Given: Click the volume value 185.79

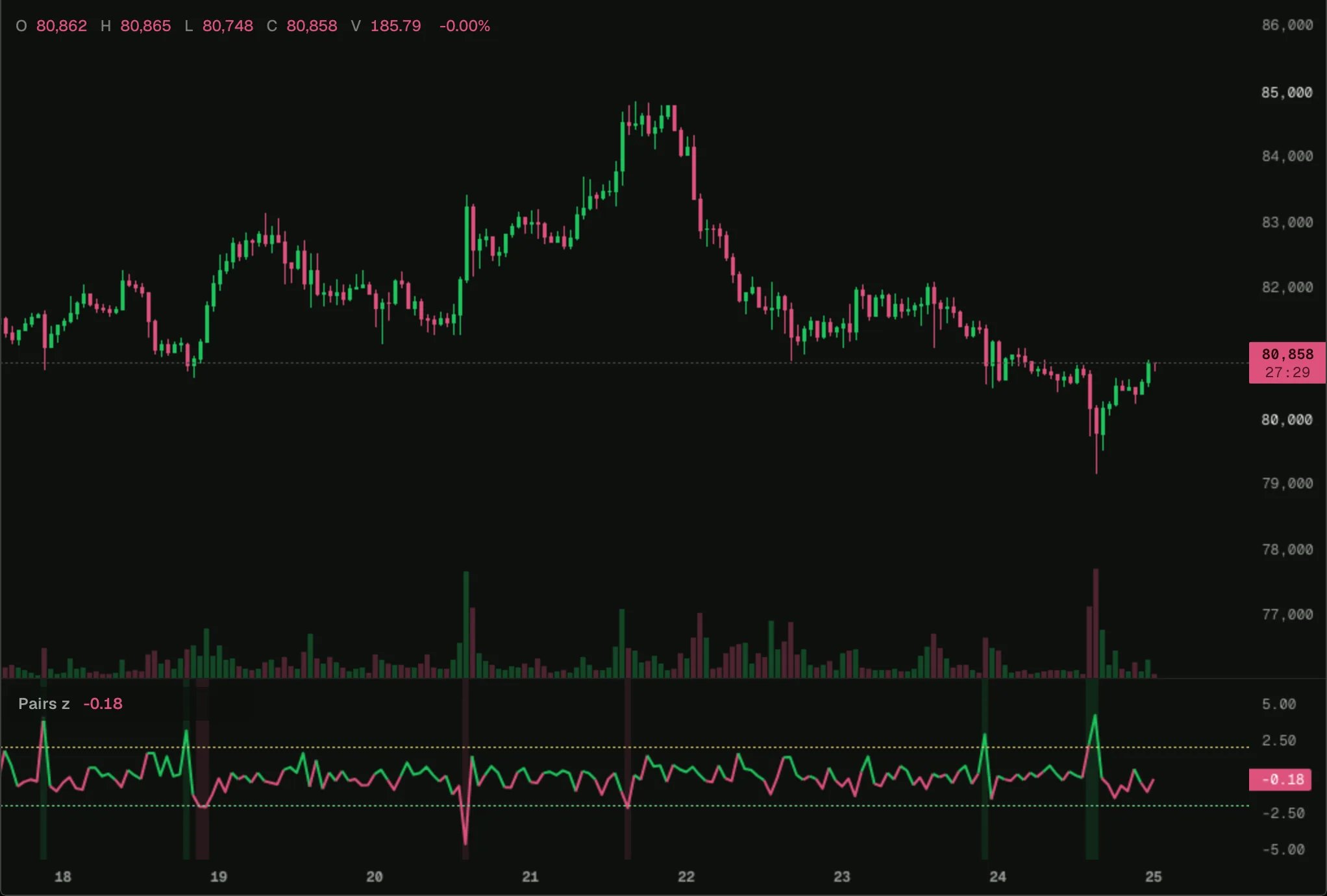Looking at the screenshot, I should pos(395,26).
